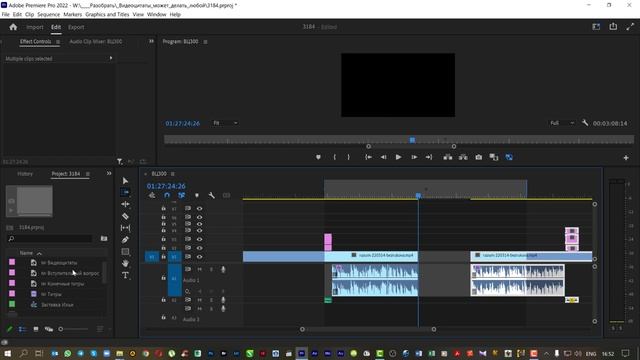Select the Razor tool
The image size is (640, 360).
125,216
